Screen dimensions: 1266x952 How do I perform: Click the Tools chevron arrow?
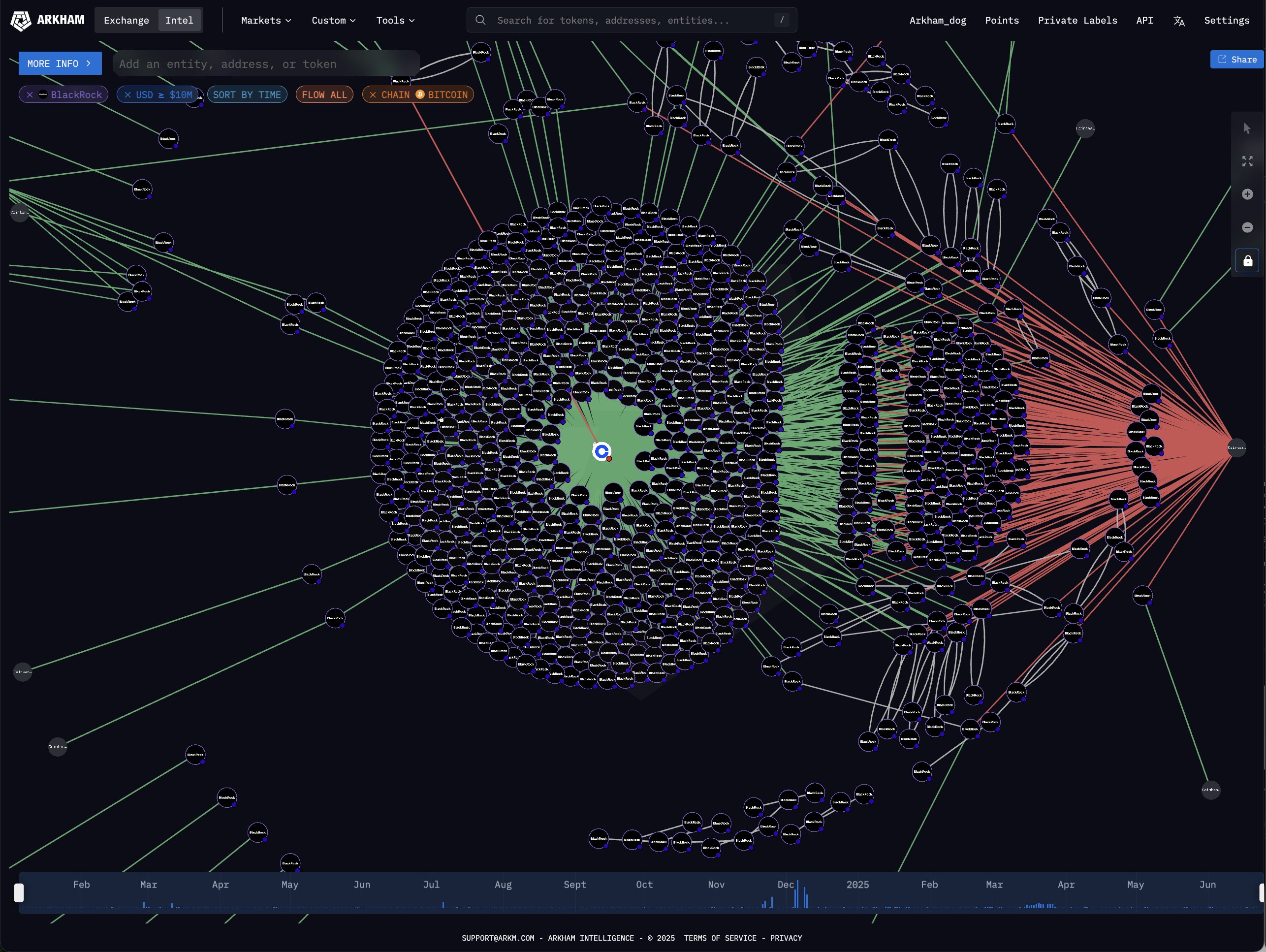pyautogui.click(x=411, y=21)
